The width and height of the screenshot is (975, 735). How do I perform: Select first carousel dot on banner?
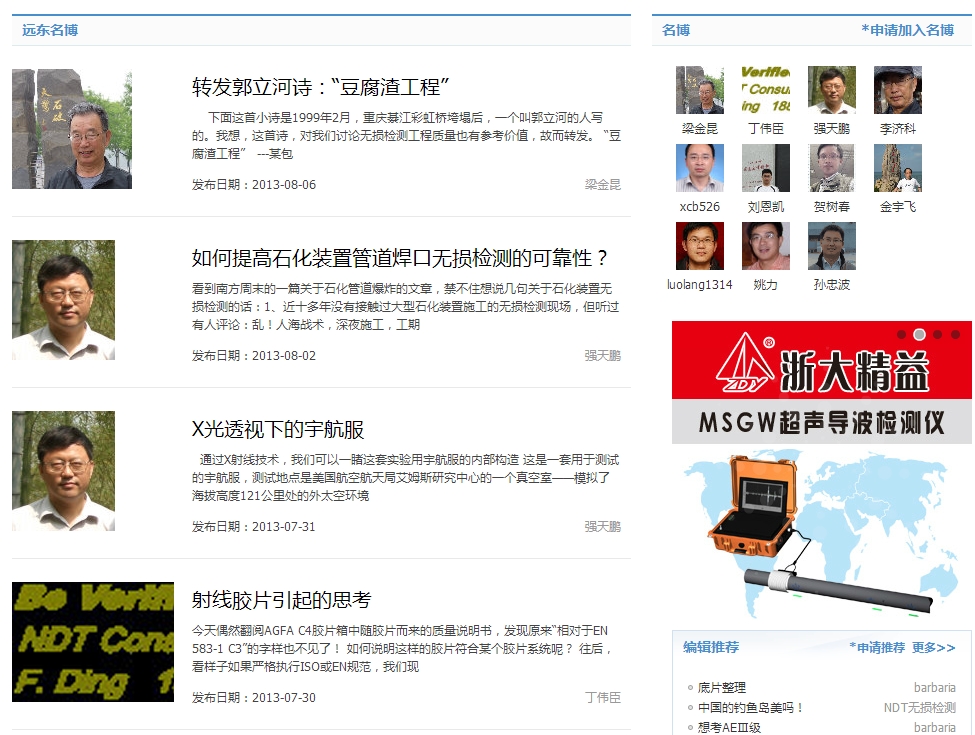pyautogui.click(x=901, y=335)
